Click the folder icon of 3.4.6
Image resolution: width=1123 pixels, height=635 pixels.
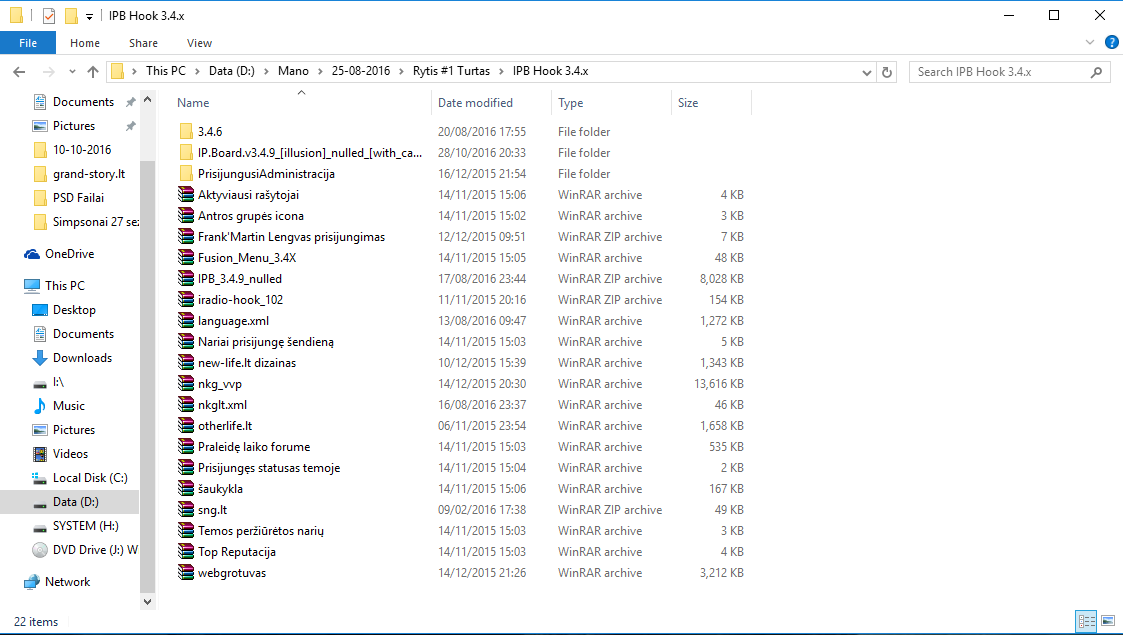pyautogui.click(x=186, y=131)
